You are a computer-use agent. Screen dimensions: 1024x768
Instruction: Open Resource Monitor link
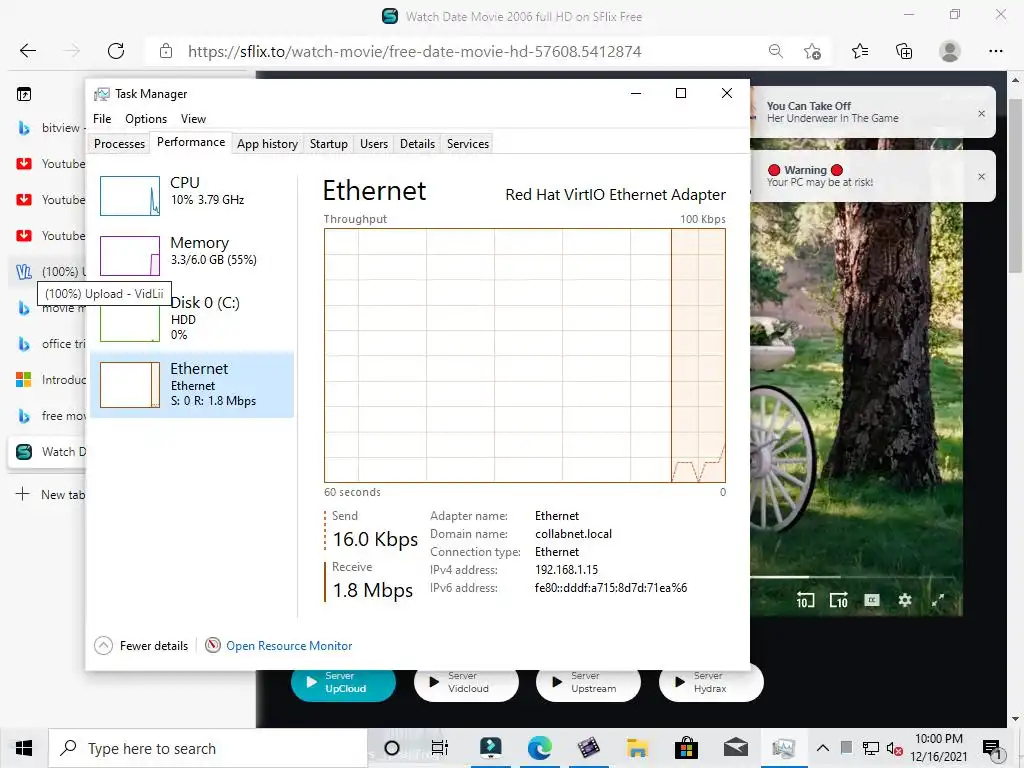tap(289, 646)
